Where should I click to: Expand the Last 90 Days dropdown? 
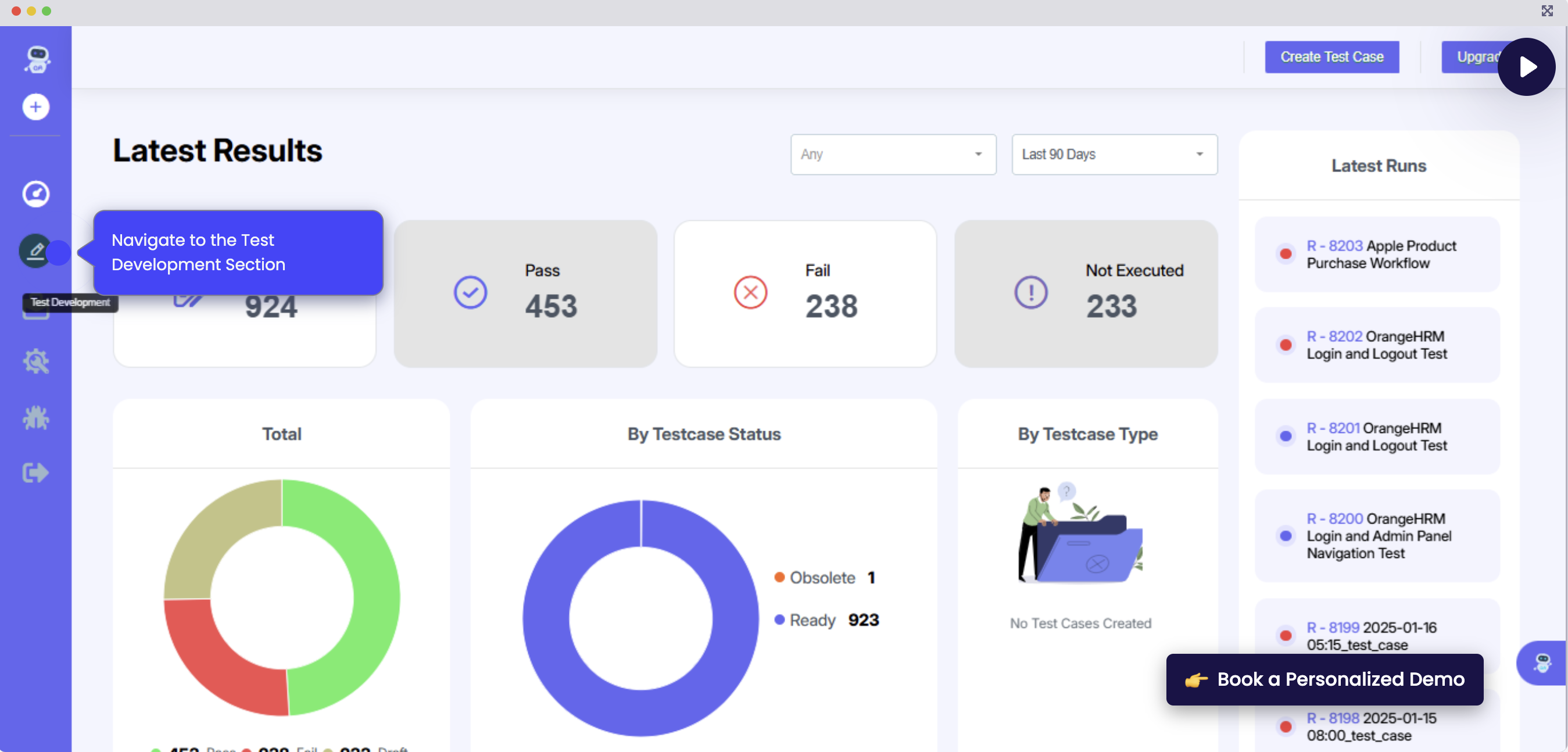pyautogui.click(x=1114, y=155)
